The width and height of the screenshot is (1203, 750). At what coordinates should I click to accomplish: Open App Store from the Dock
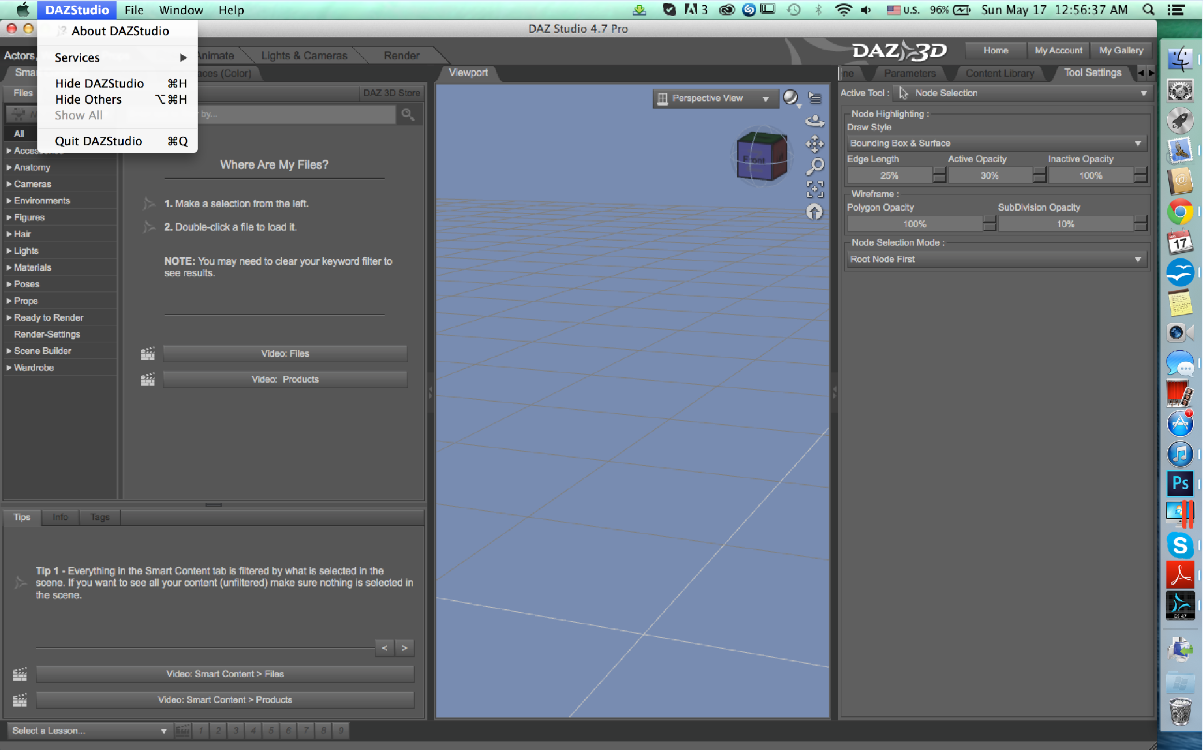tap(1180, 423)
